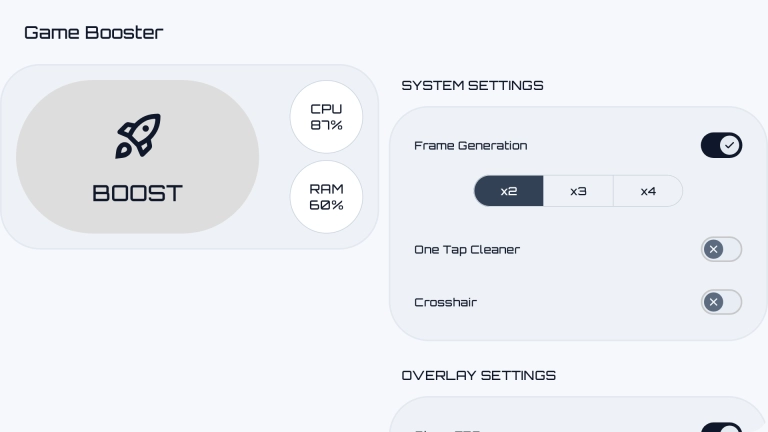768x432 pixels.
Task: Click the Crosshair setting label
Action: click(x=445, y=302)
